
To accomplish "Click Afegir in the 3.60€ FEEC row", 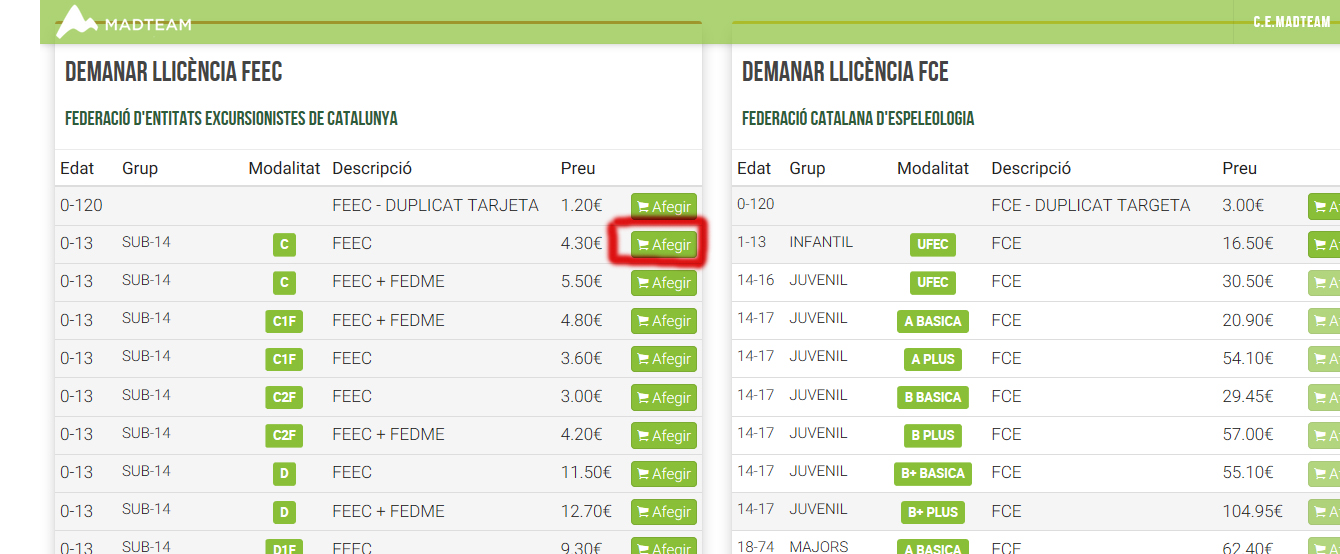I will point(664,359).
